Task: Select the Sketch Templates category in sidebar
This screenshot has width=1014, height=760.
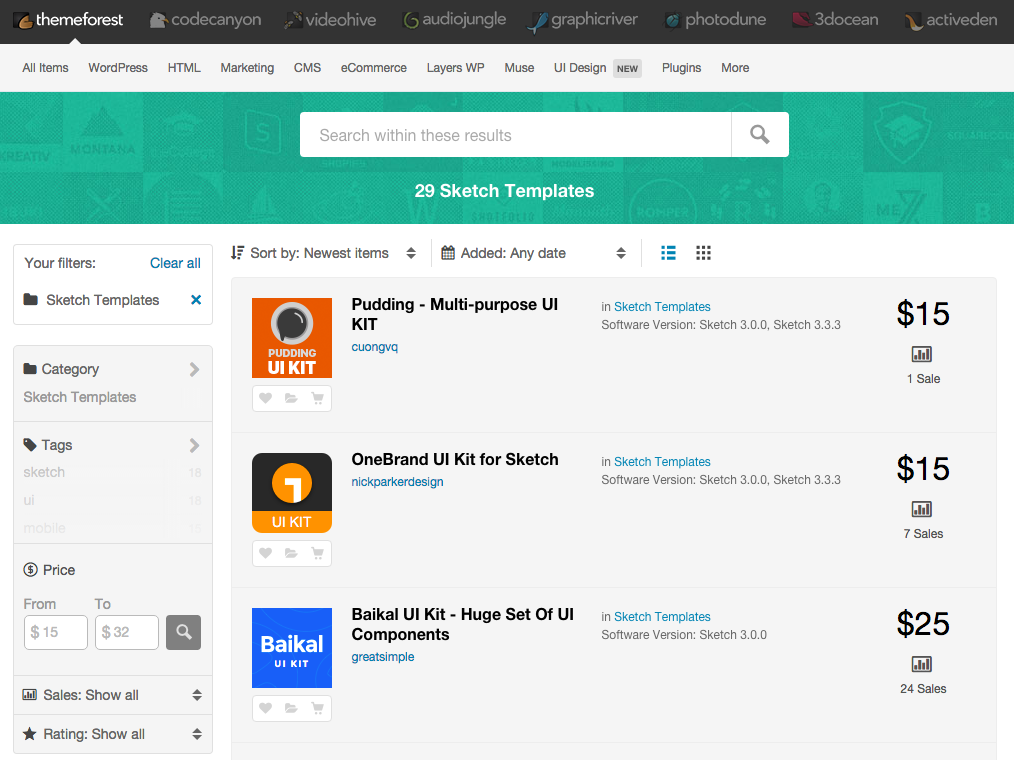Action: click(80, 397)
